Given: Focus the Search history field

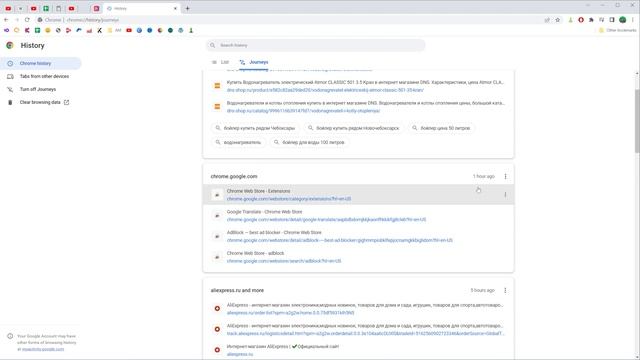Looking at the screenshot, I should (316, 45).
